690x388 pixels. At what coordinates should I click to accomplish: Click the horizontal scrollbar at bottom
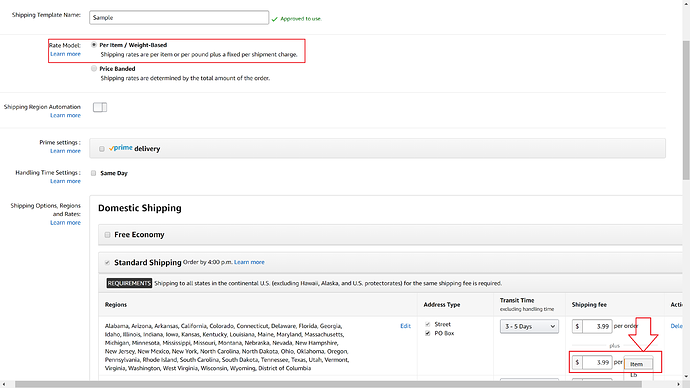pos(328,384)
